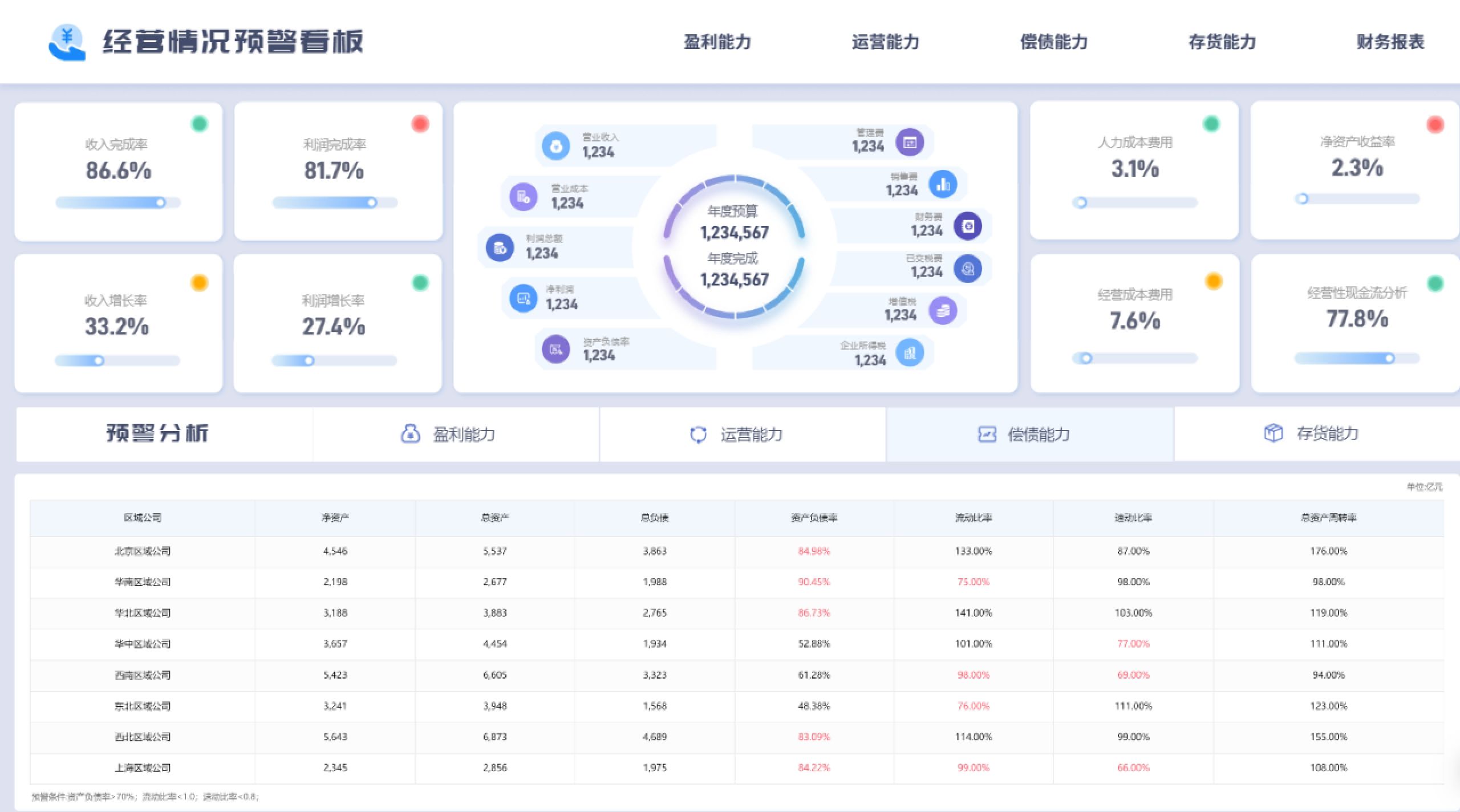
Task: Click the 资产负债率 icon
Action: pos(555,349)
